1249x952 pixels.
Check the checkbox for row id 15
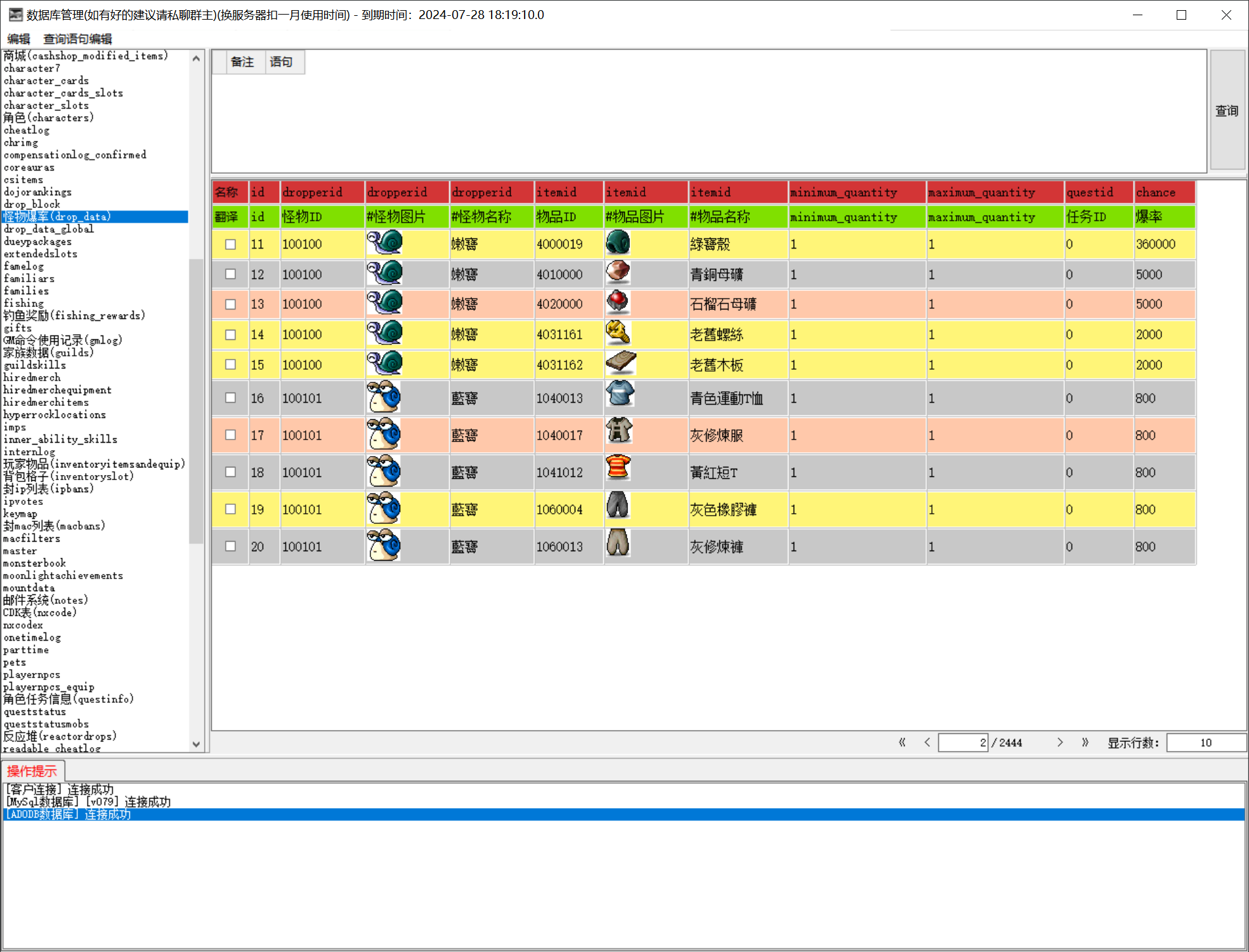point(231,365)
